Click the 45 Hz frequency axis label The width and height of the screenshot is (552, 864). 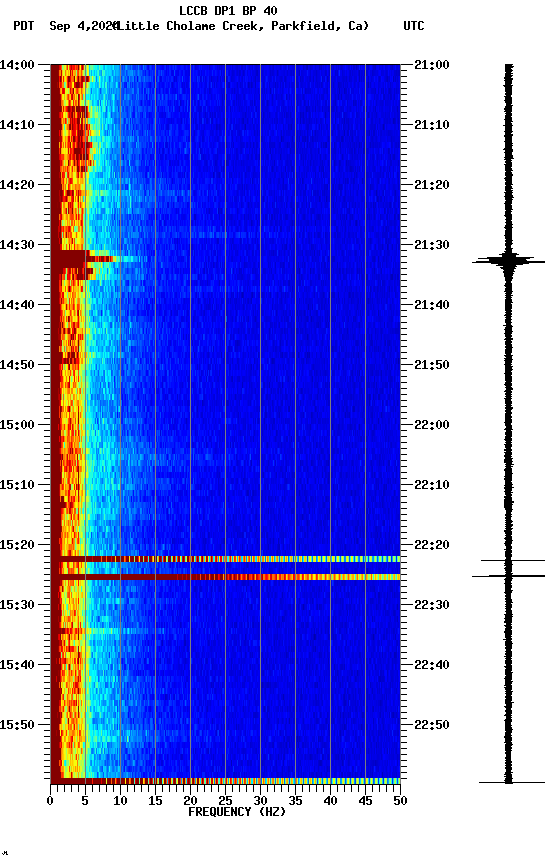click(365, 801)
